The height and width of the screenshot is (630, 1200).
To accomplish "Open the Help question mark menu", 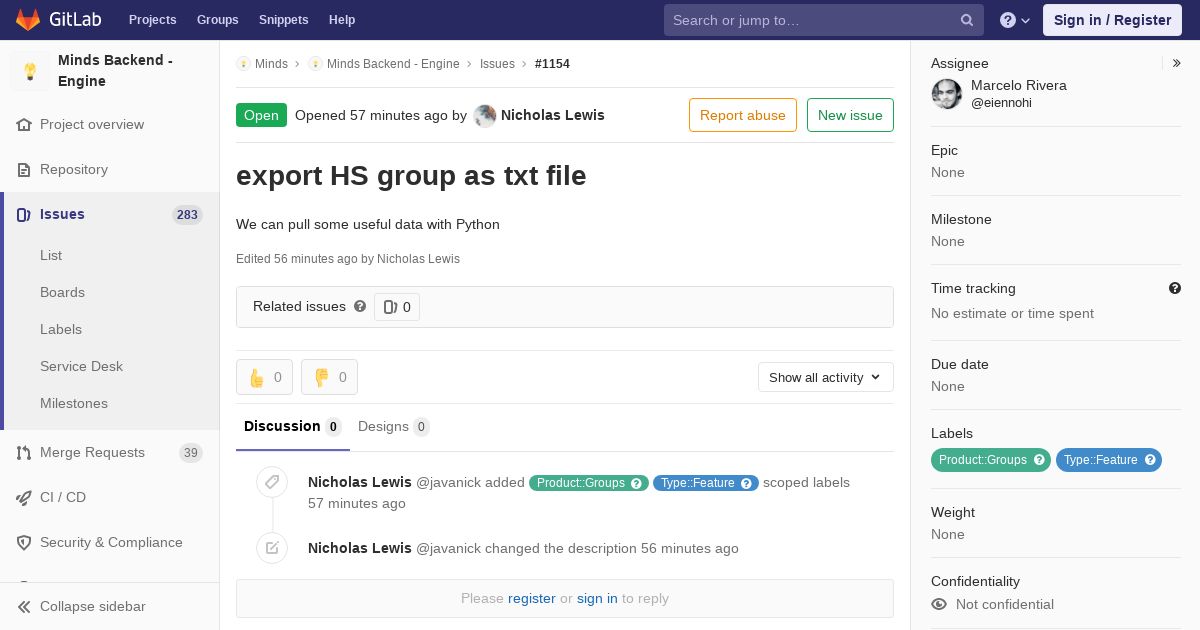I will tap(1015, 20).
